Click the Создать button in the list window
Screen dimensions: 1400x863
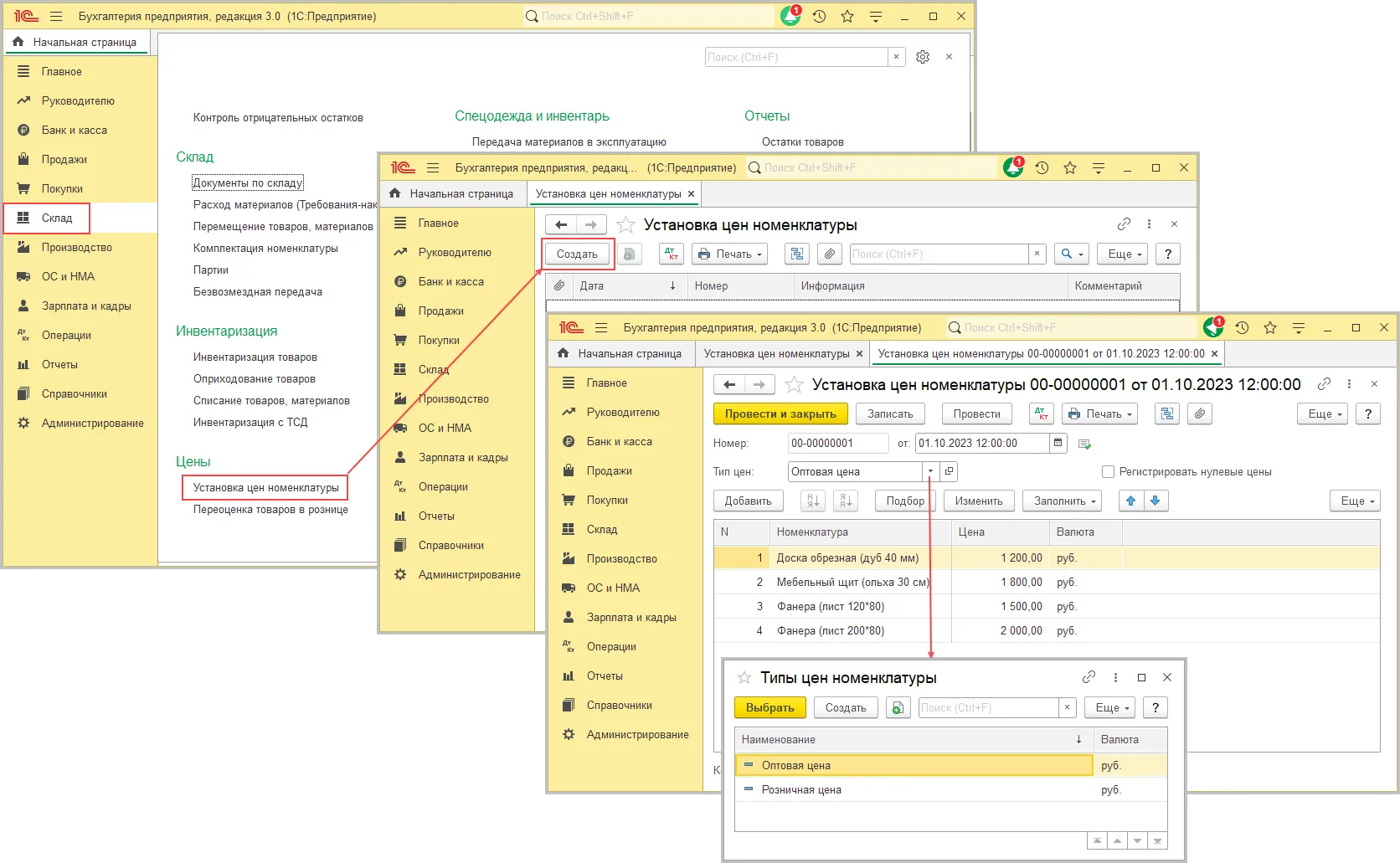[577, 254]
